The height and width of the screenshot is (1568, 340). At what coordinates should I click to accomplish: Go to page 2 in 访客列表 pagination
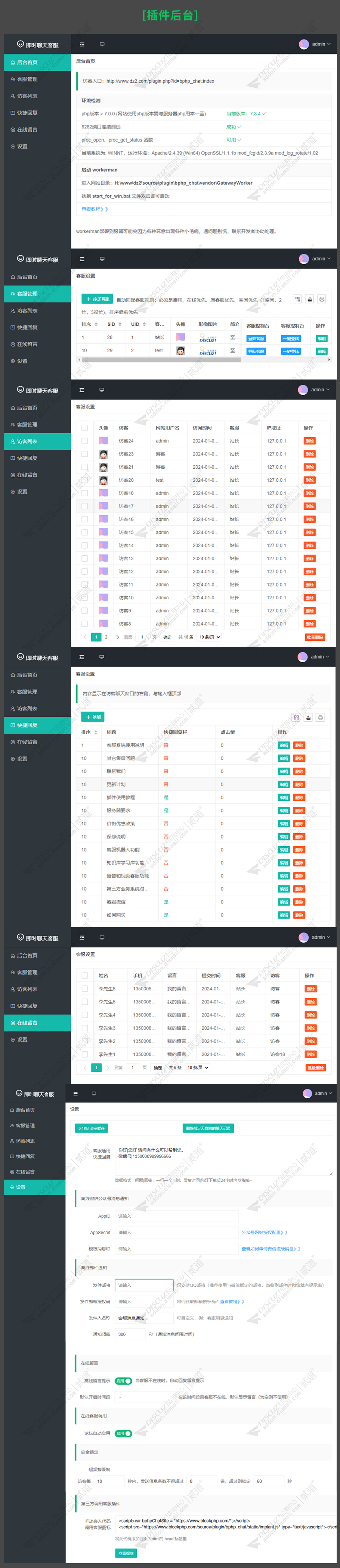[106, 637]
